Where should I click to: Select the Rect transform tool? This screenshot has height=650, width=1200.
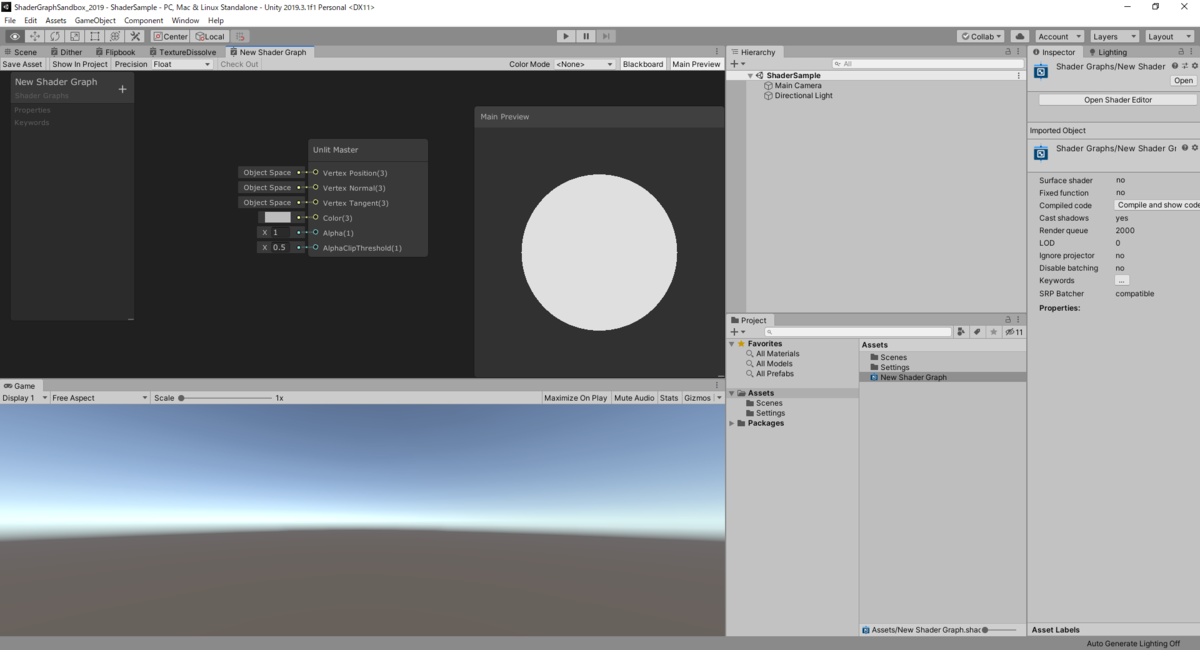(95, 36)
